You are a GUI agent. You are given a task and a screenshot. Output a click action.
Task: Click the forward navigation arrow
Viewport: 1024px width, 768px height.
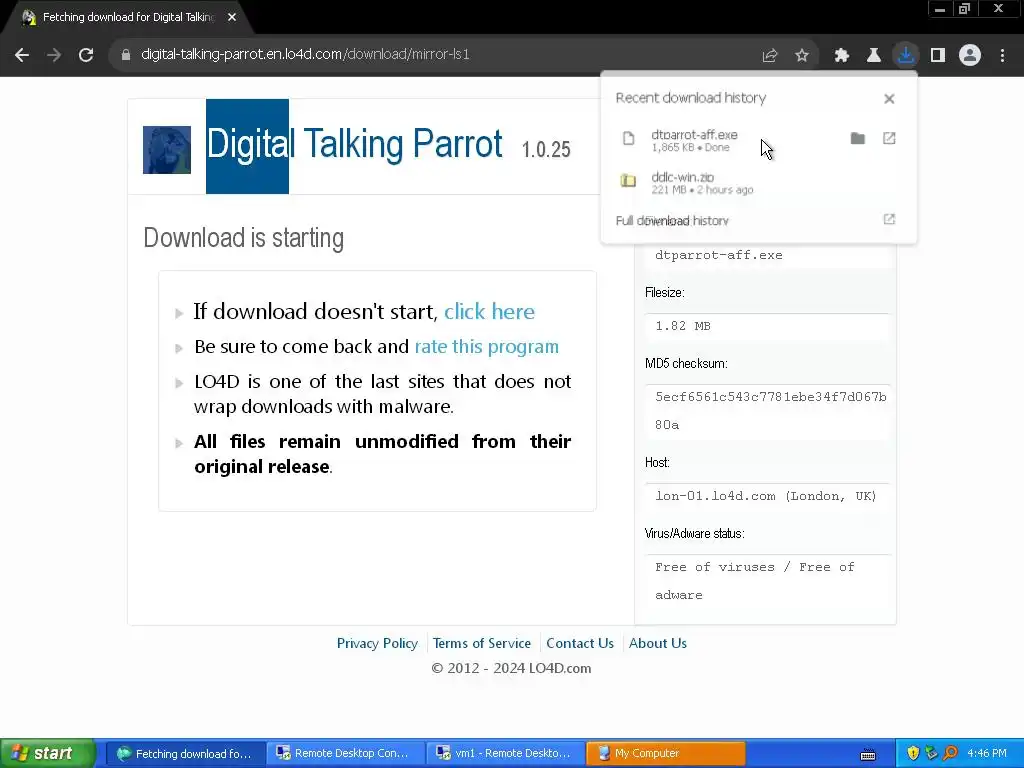point(54,55)
